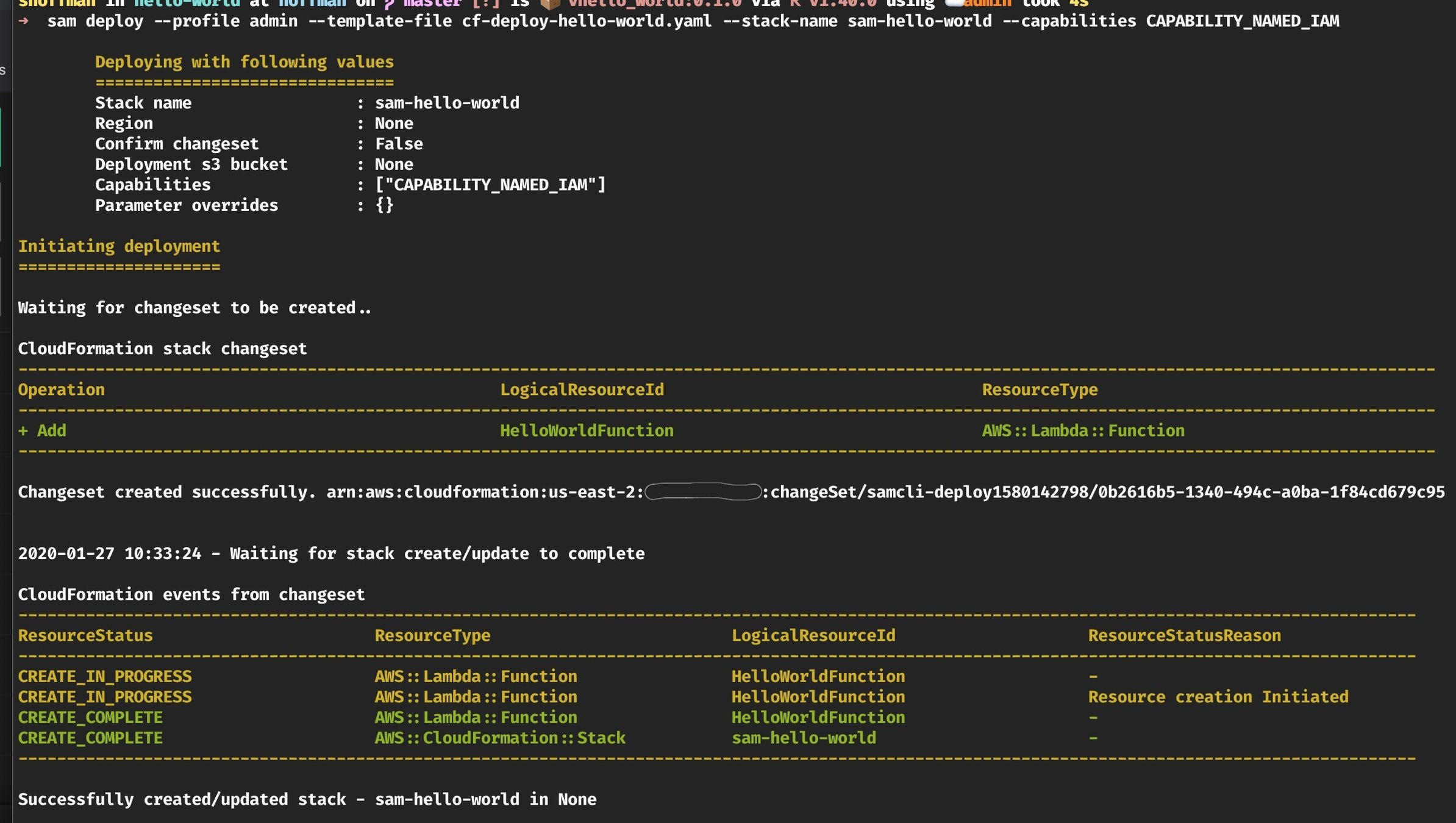Click the Confirm changeset False value
1456x823 pixels.
coord(399,144)
